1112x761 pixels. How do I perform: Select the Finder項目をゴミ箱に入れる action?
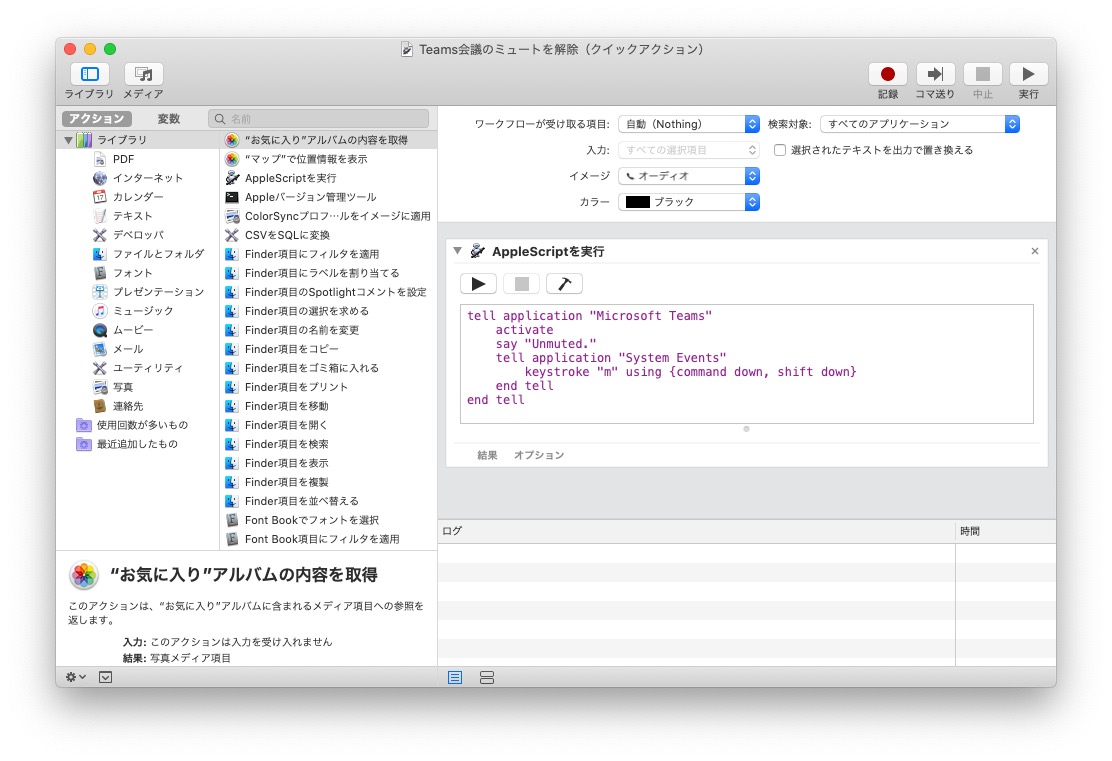[329, 368]
